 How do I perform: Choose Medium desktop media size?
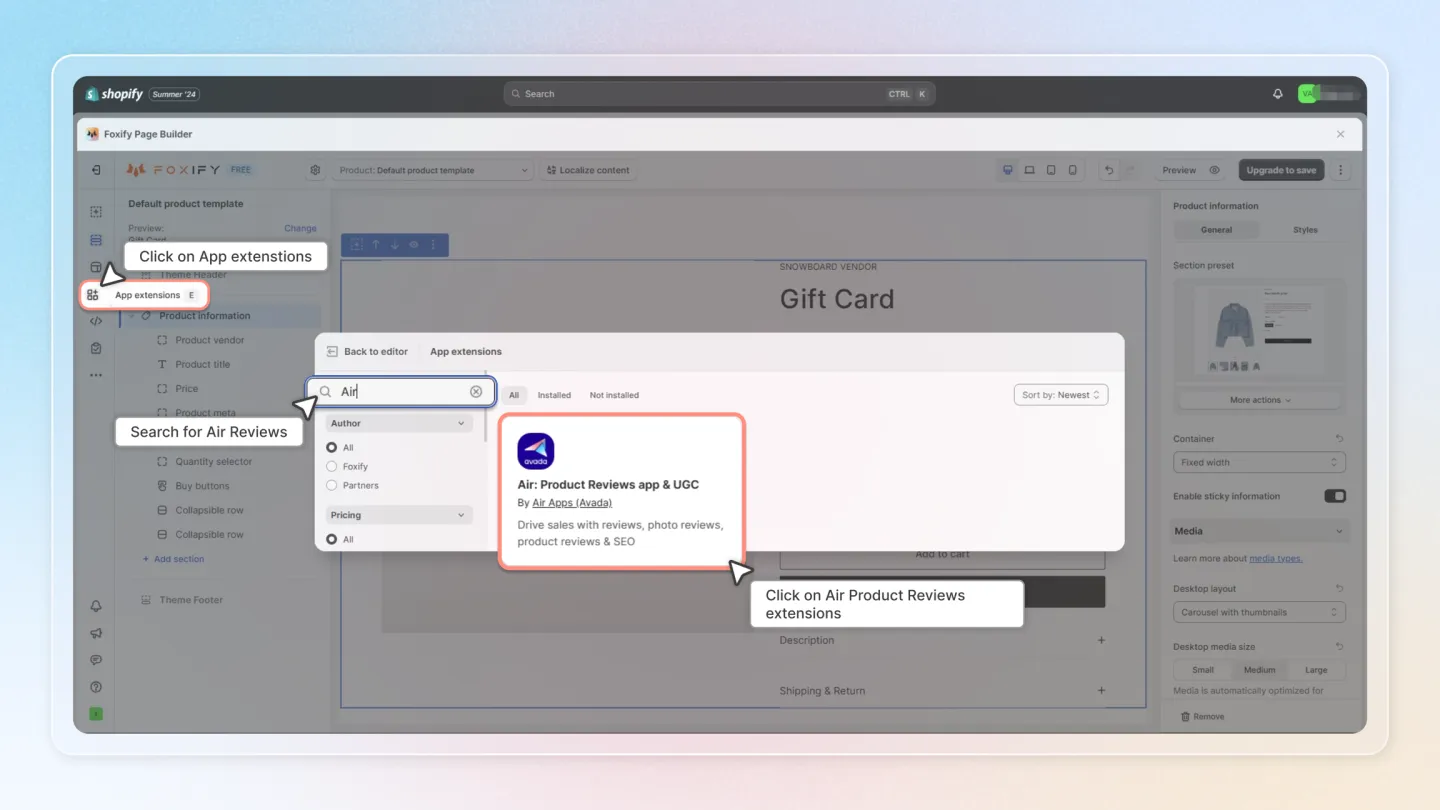pyautogui.click(x=1259, y=670)
